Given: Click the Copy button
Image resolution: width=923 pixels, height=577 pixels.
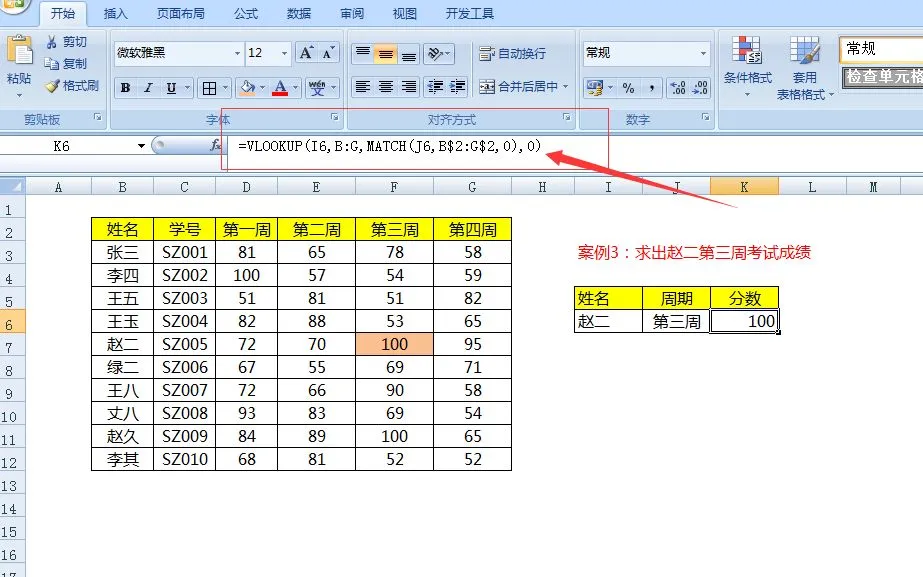Looking at the screenshot, I should click(x=66, y=64).
